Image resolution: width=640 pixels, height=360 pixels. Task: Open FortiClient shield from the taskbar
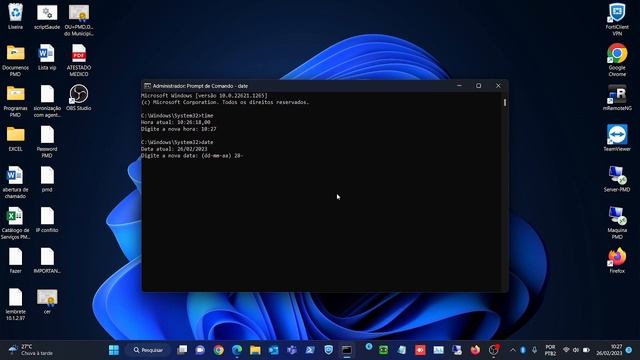329,350
